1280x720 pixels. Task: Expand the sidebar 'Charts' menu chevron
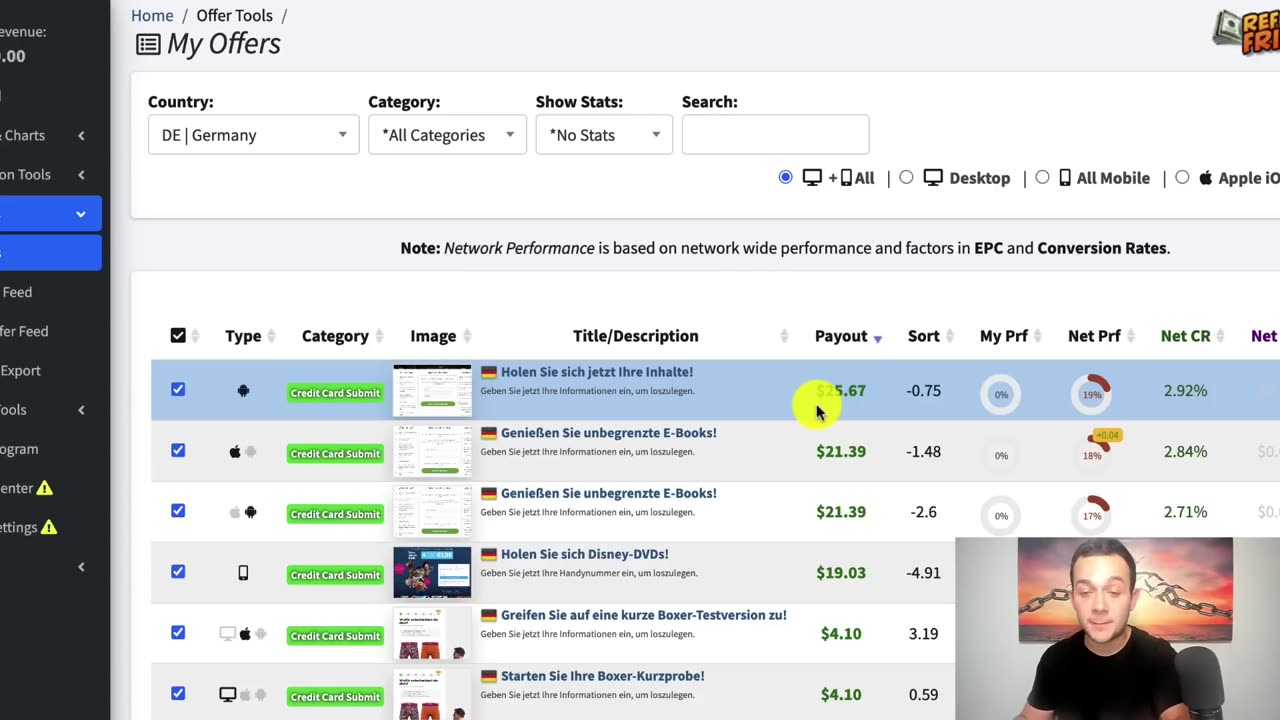point(81,136)
